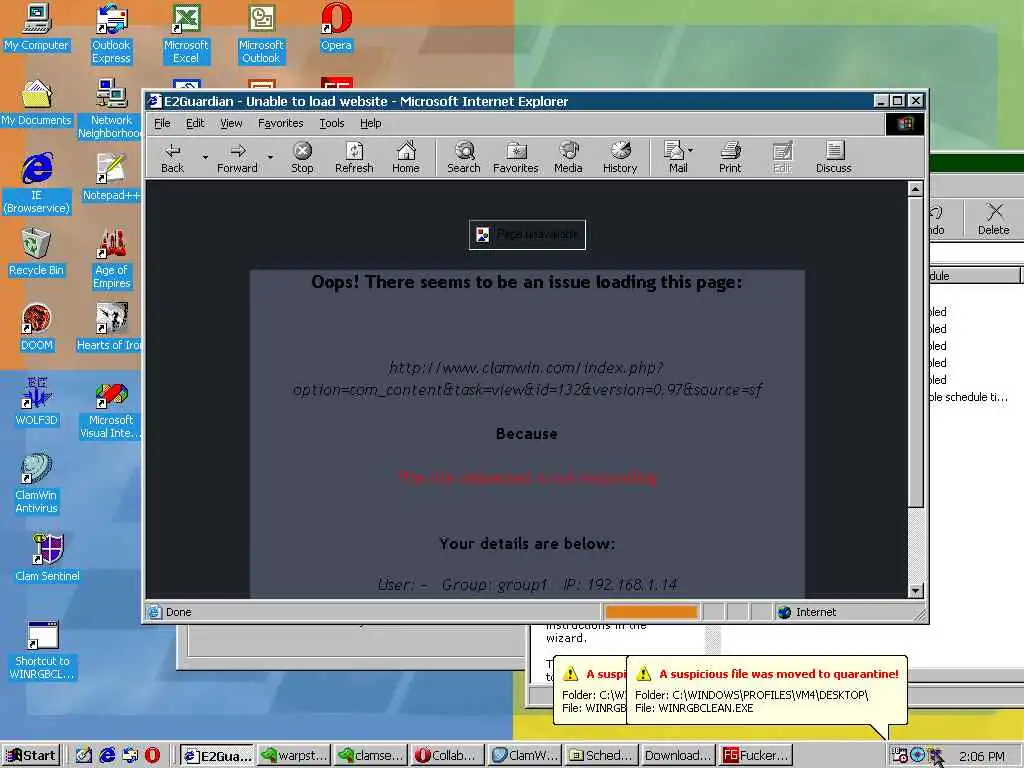Open the Media bar
This screenshot has width=1024, height=768.
click(x=568, y=157)
